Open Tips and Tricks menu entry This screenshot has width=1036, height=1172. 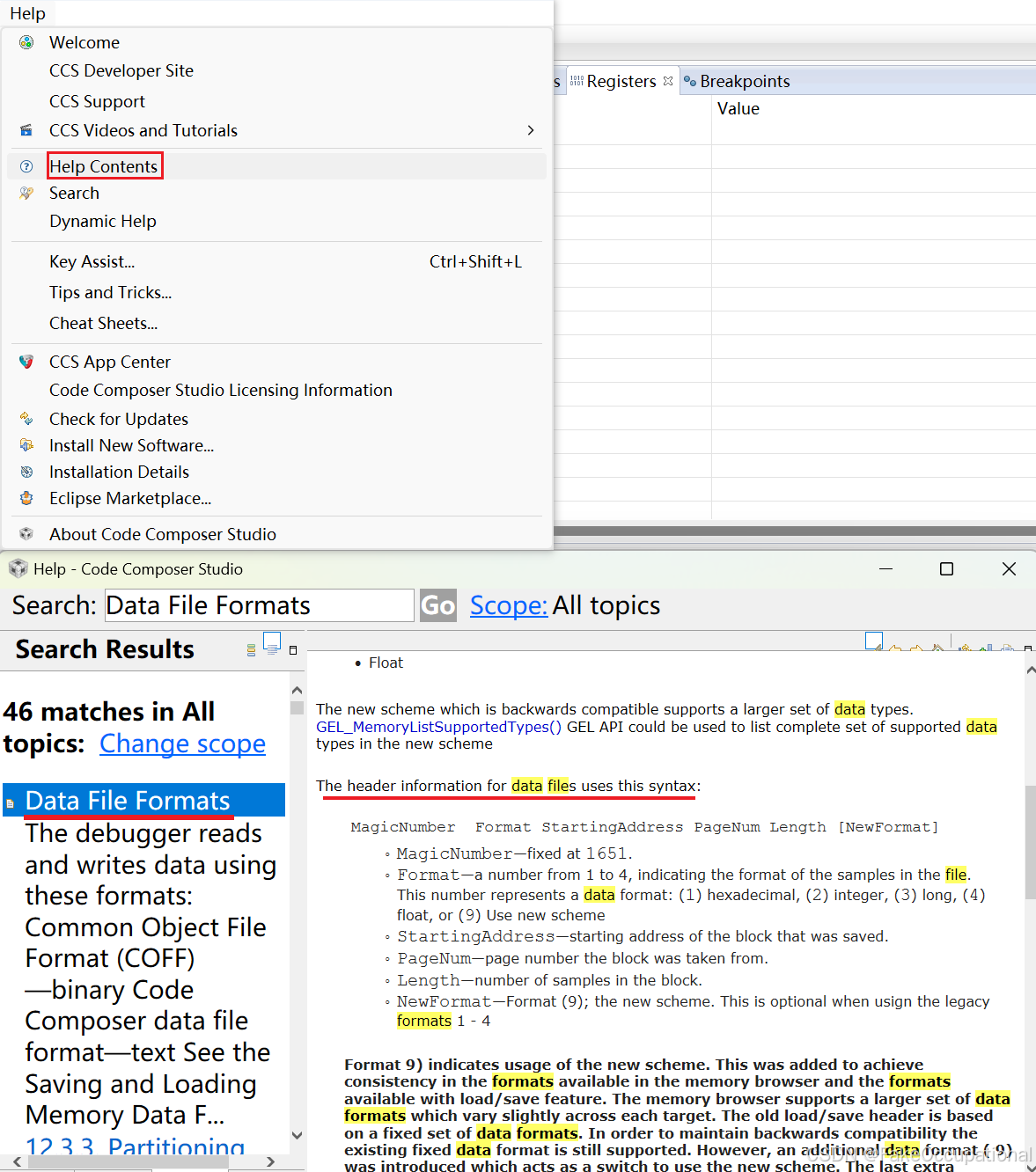(111, 292)
